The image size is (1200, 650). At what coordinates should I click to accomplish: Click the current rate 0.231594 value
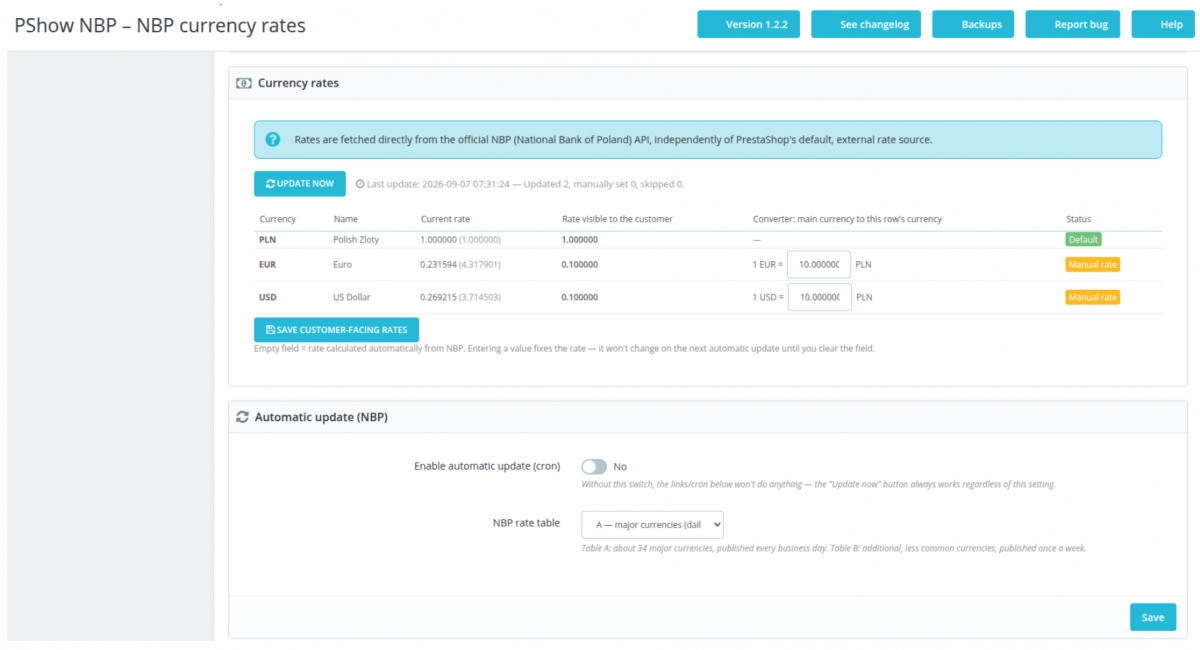438,265
